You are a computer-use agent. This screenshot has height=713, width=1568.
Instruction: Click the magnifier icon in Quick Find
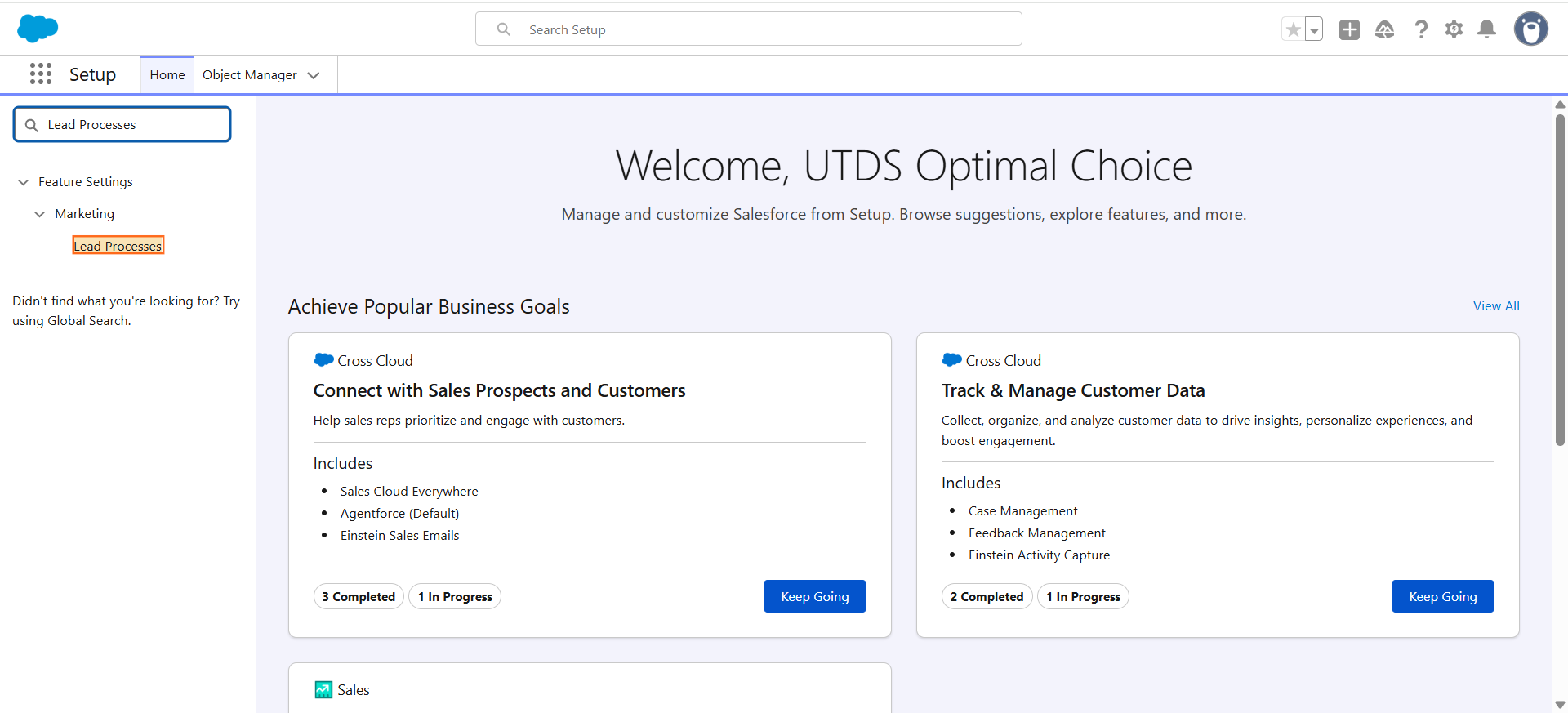tap(32, 125)
